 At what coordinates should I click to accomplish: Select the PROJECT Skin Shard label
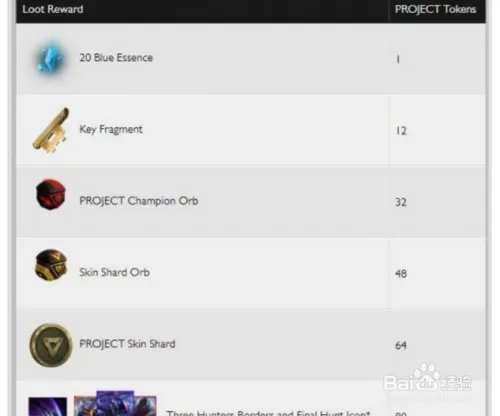click(127, 344)
